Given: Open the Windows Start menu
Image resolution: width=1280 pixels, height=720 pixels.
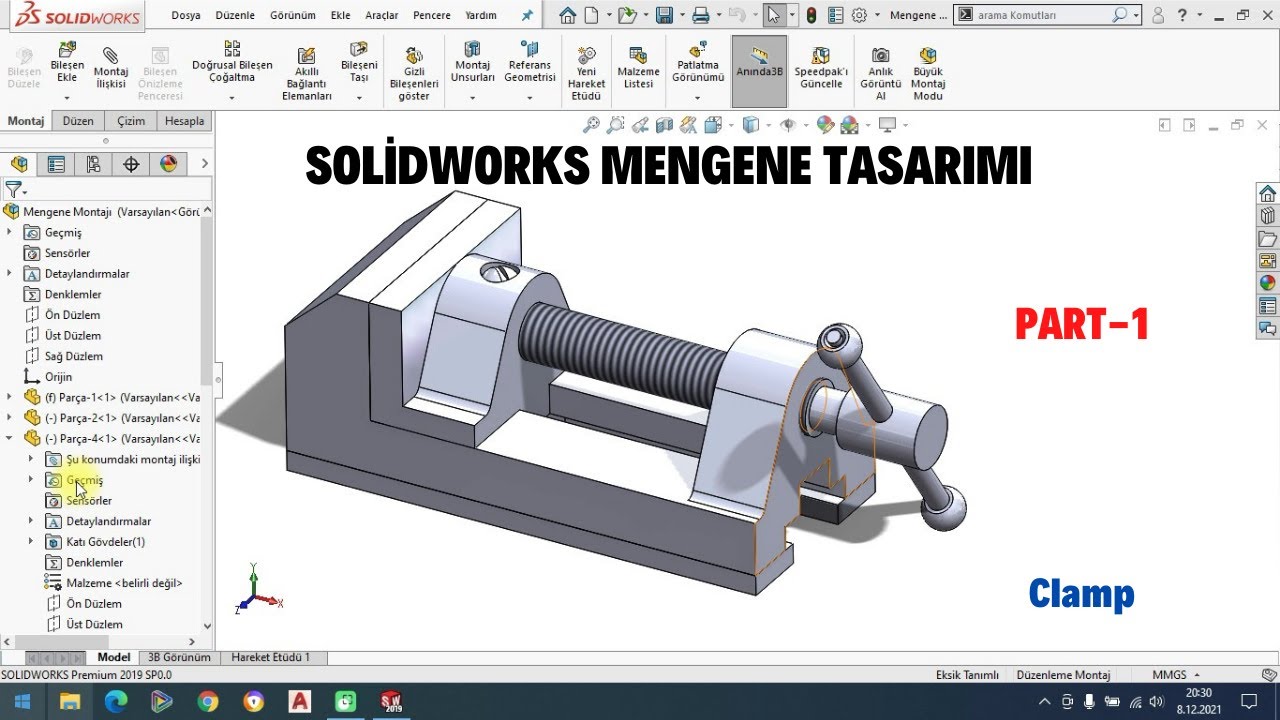Looking at the screenshot, I should [x=22, y=701].
